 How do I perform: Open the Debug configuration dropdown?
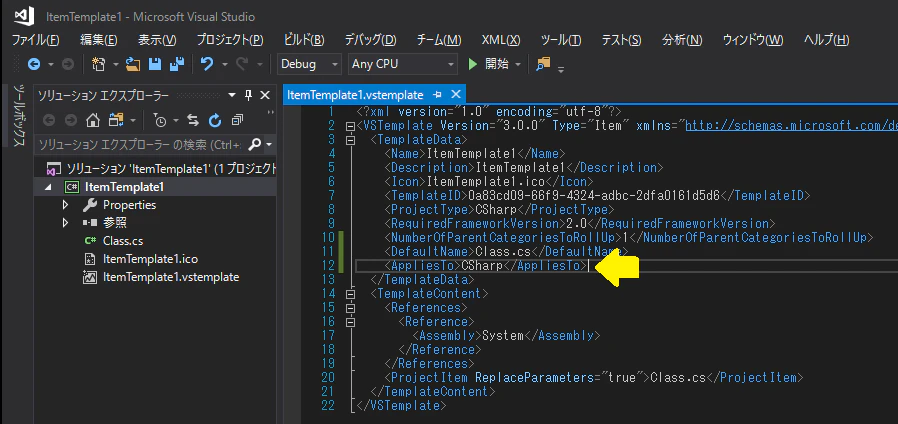(309, 64)
